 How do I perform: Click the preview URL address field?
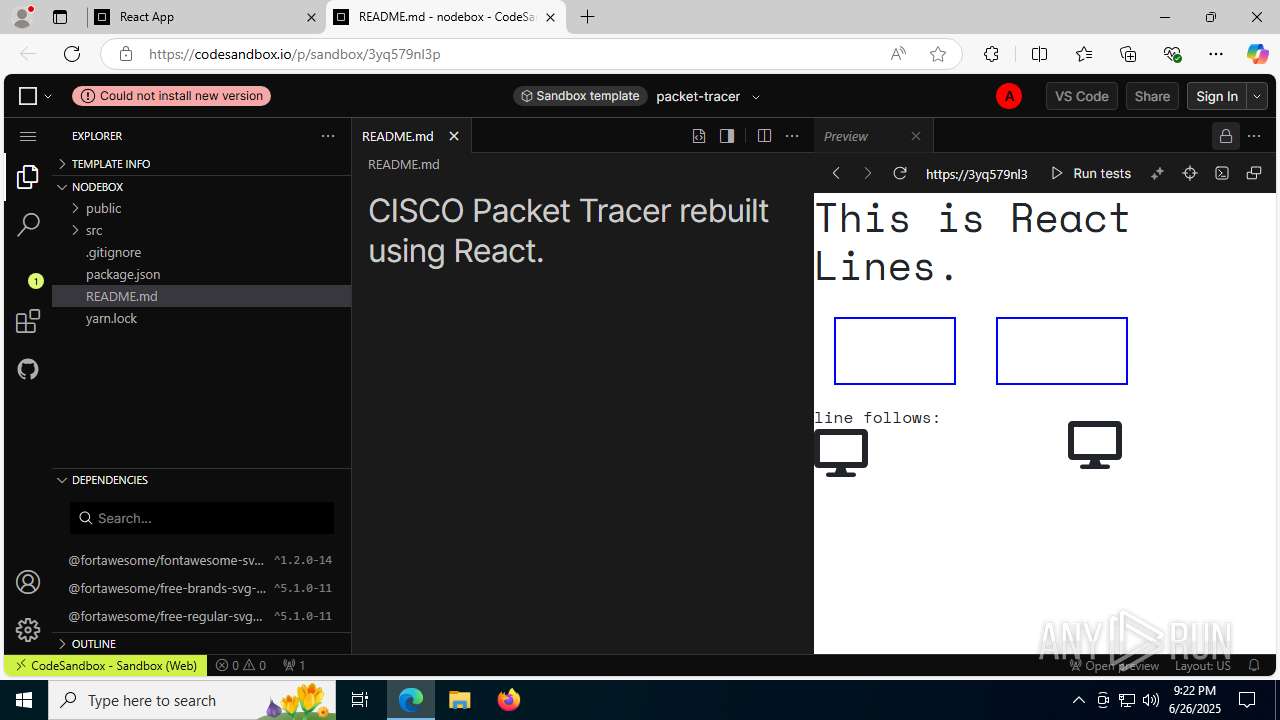click(977, 174)
